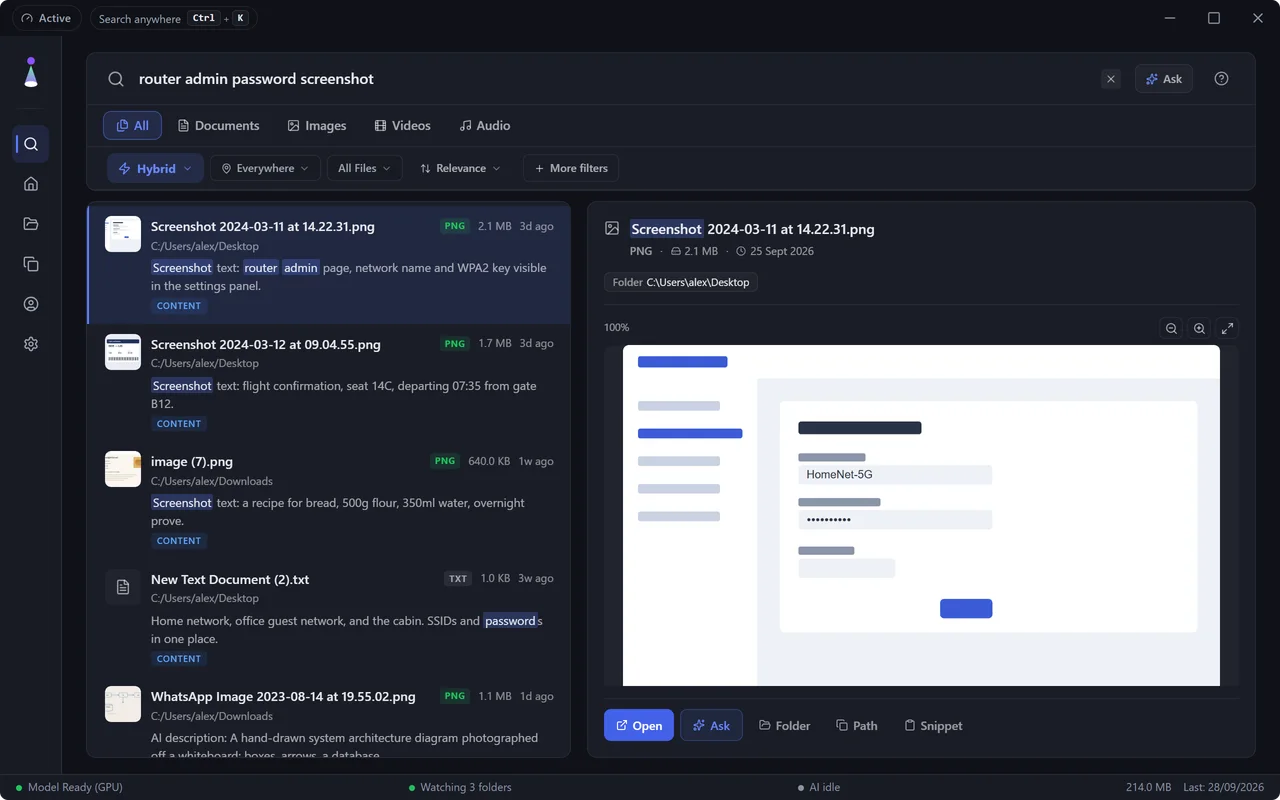Zoom out the preview image
This screenshot has width=1280, height=800.
point(1171,328)
